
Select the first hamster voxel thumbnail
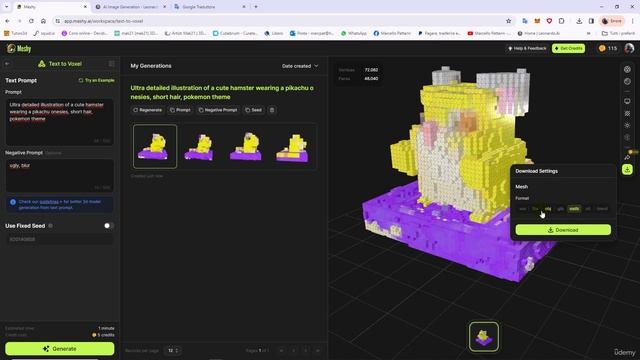[155, 147]
